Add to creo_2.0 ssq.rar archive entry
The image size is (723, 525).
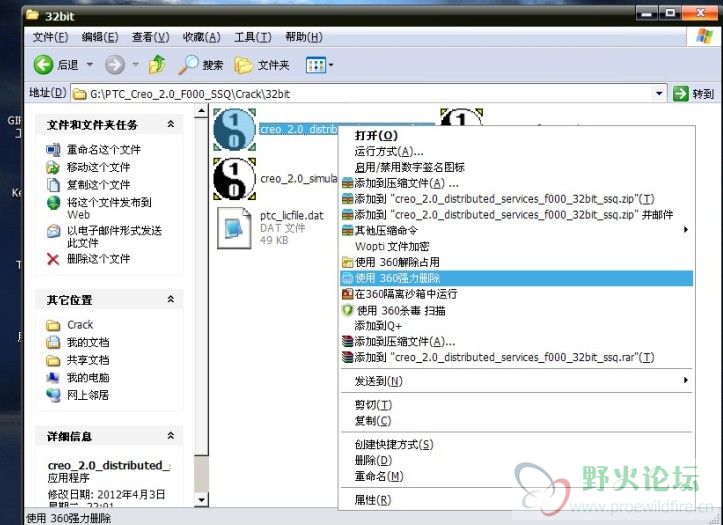tap(516, 357)
